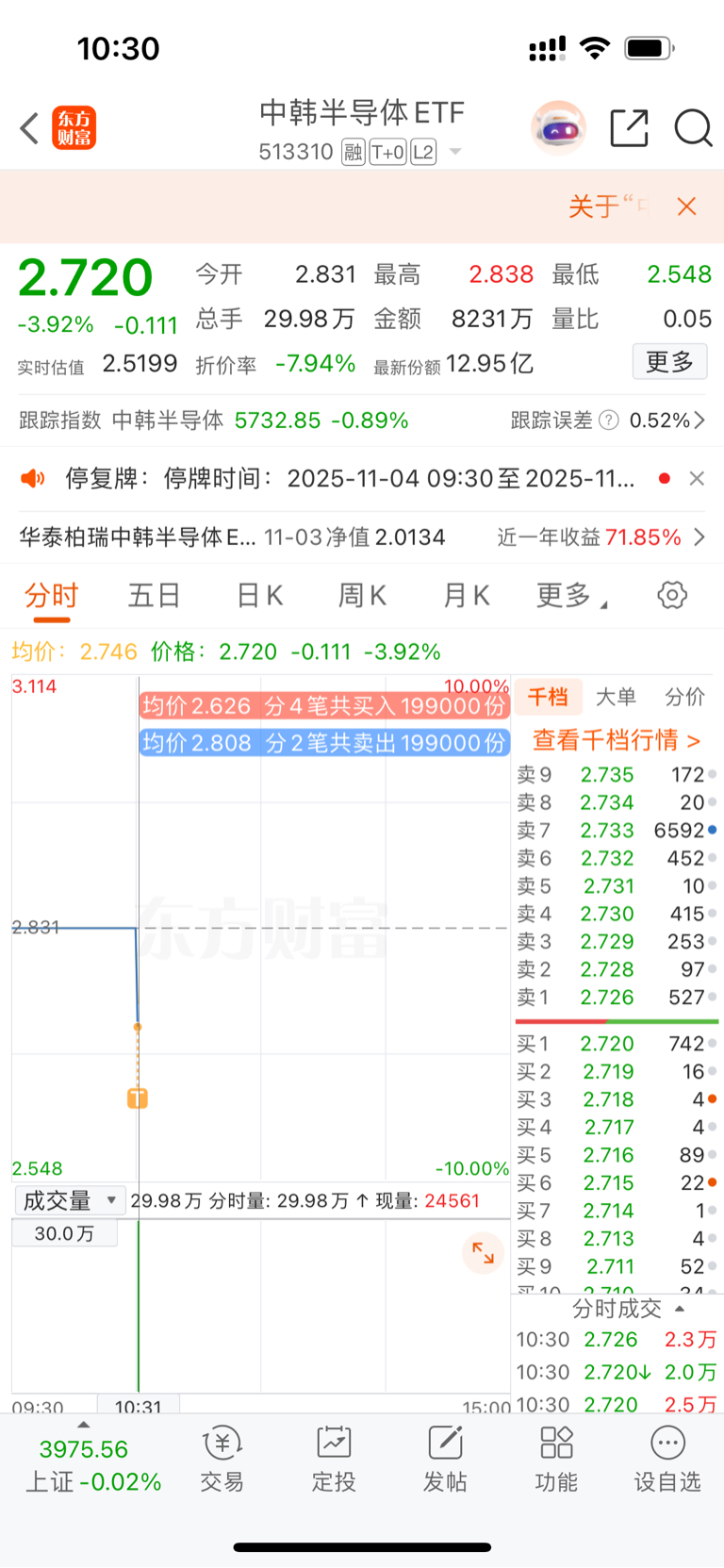Image resolution: width=724 pixels, height=1568 pixels.
Task: Open the 上证 3975.56 index ticker
Action: tap(93, 1466)
